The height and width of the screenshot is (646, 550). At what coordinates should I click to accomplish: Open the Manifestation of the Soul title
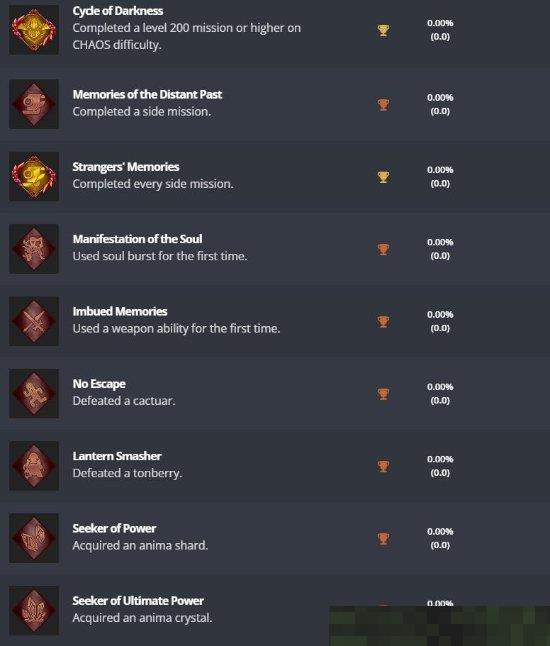coord(137,239)
